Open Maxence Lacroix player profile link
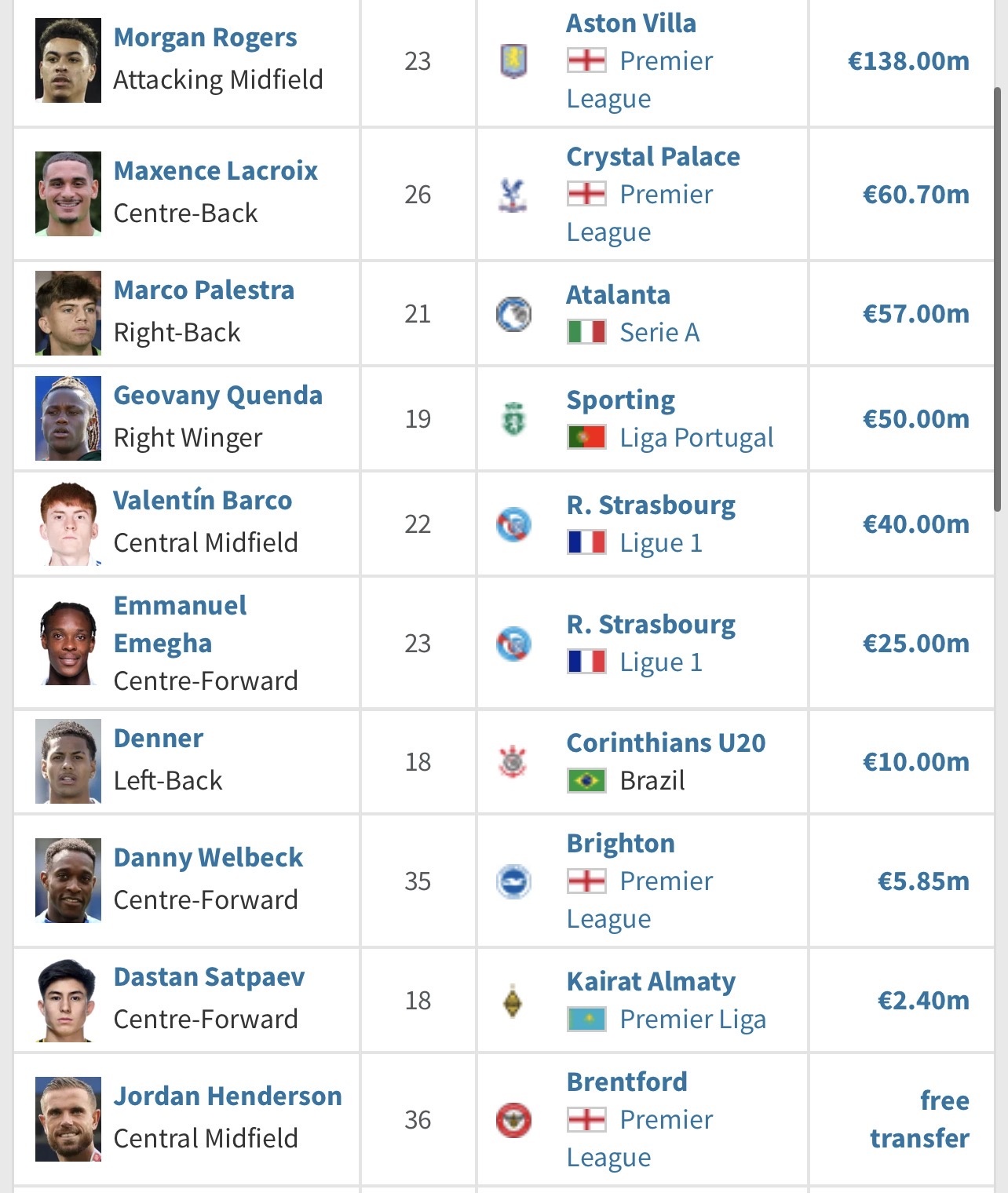Viewport: 1008px width, 1193px height. (x=215, y=170)
